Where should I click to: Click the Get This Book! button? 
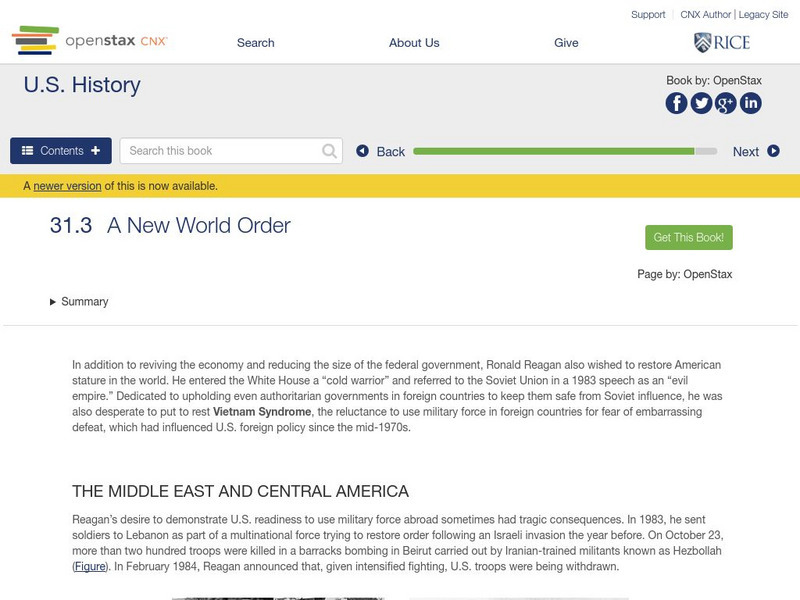(689, 237)
